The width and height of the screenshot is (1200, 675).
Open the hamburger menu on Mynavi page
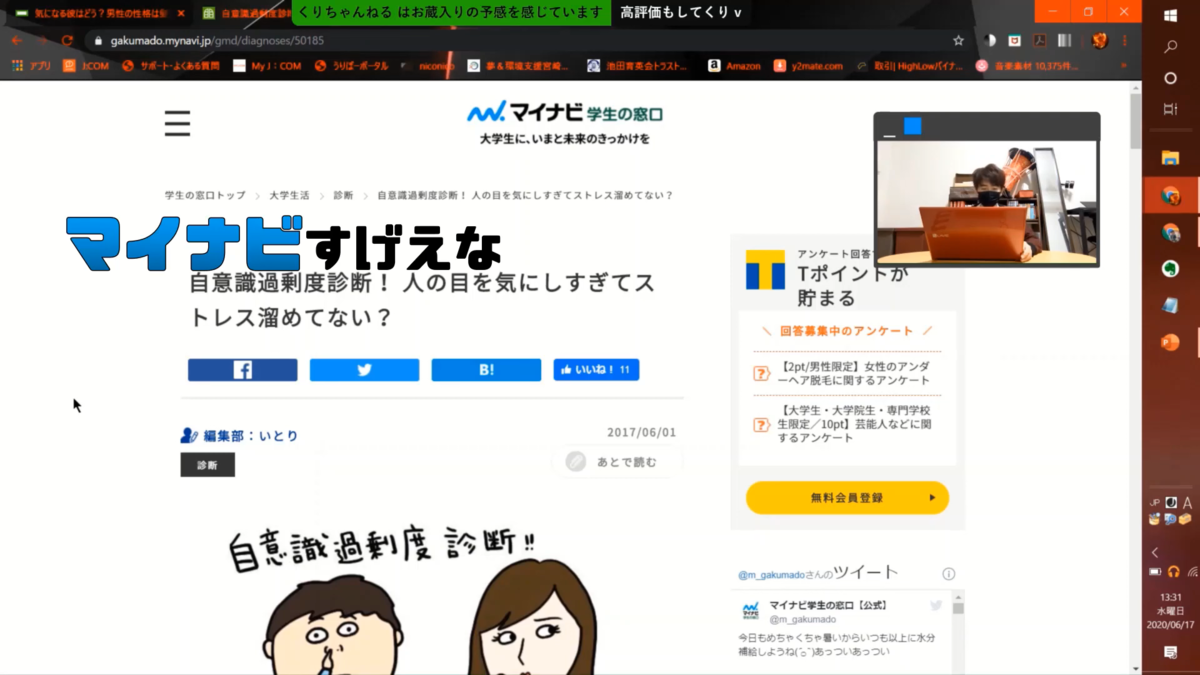point(177,122)
